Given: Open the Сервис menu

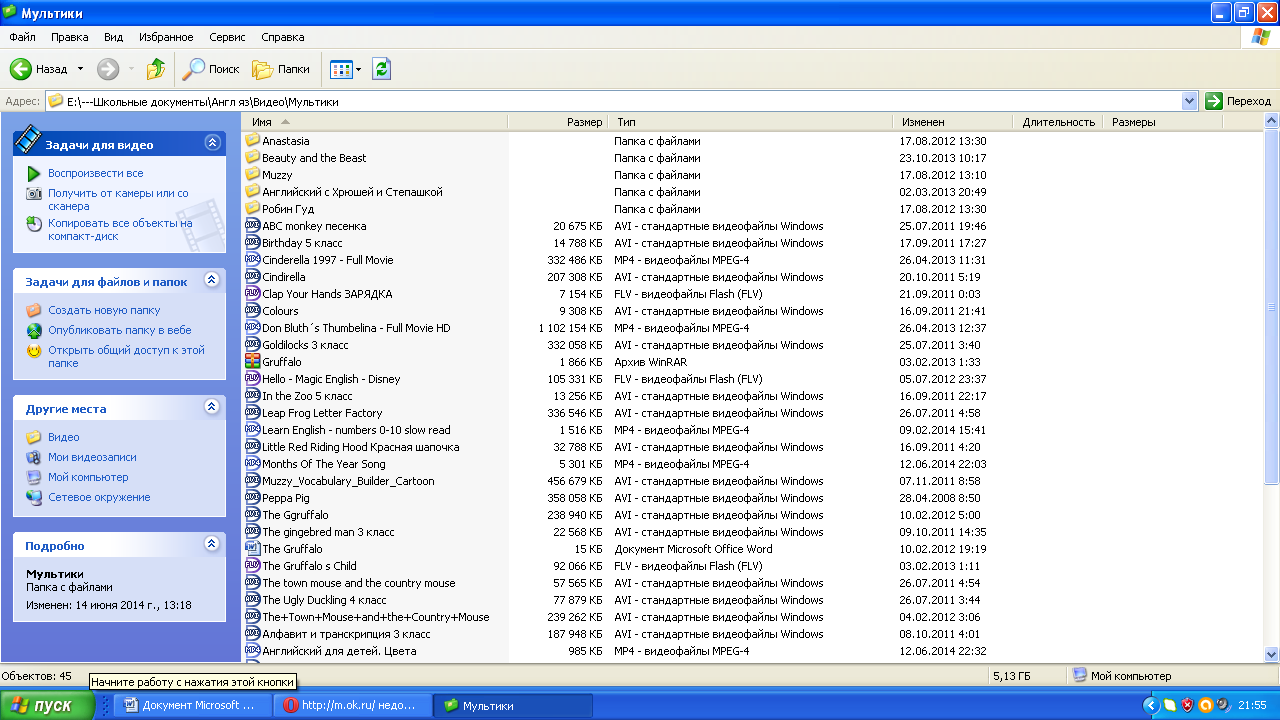Looking at the screenshot, I should [228, 37].
